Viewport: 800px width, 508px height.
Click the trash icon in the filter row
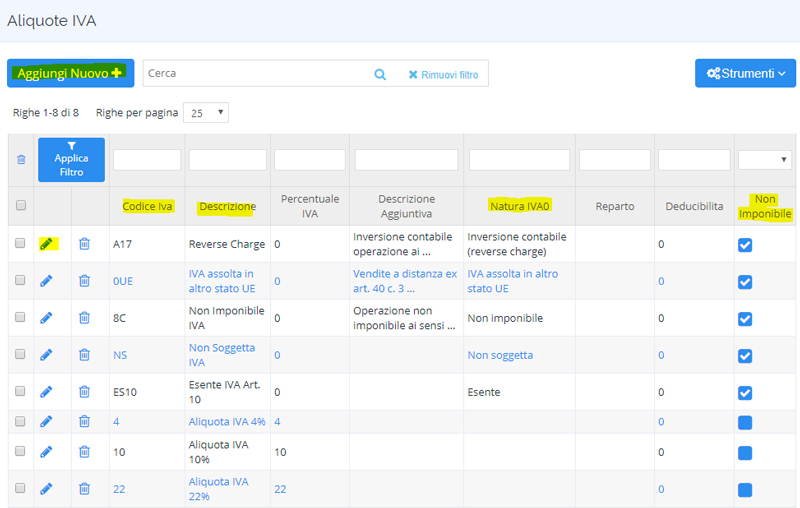tap(21, 160)
